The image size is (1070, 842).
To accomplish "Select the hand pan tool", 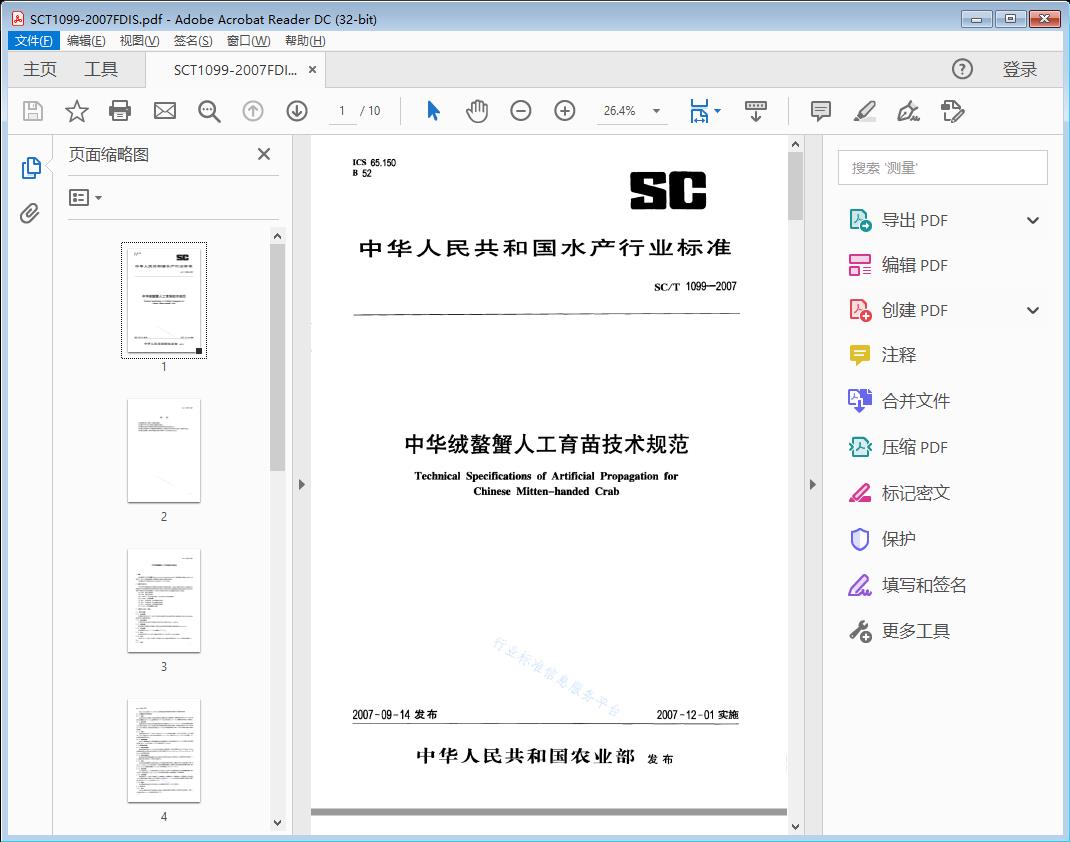I will pyautogui.click(x=477, y=111).
